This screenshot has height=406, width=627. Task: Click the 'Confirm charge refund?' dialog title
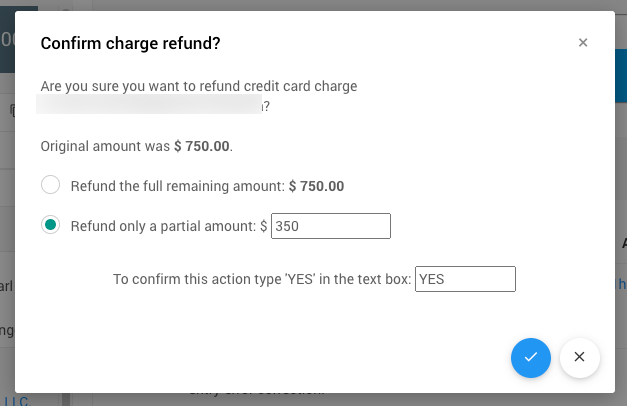[130, 43]
